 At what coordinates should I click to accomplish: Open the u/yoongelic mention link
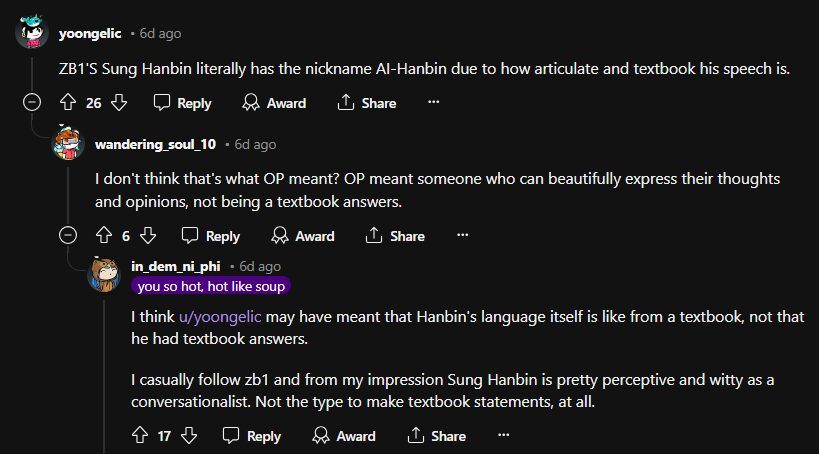220,317
